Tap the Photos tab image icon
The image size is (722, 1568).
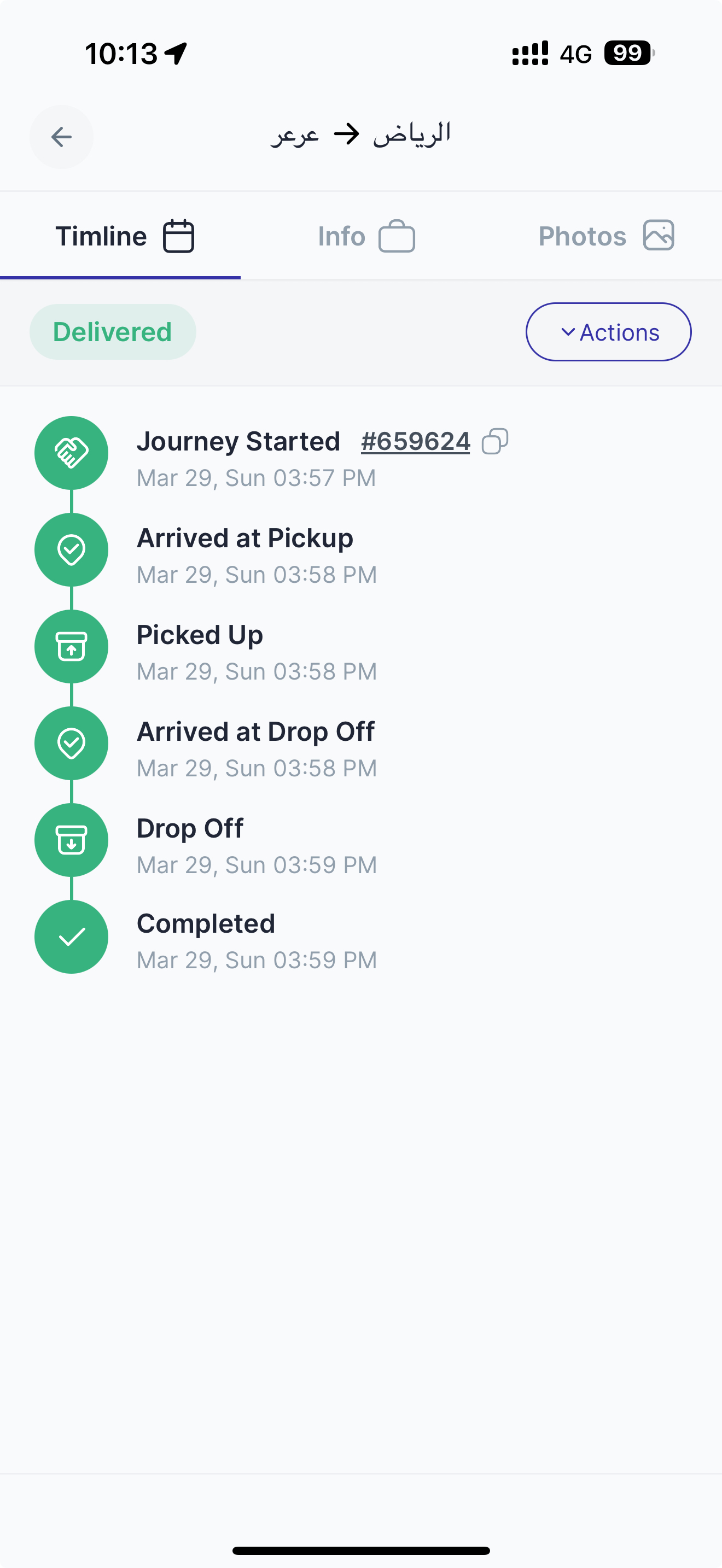tap(659, 236)
